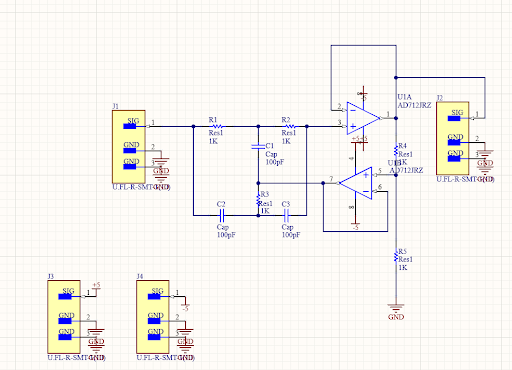Click the R5 designator label
Viewport: 512px width, 370px height.
pyautogui.click(x=403, y=251)
